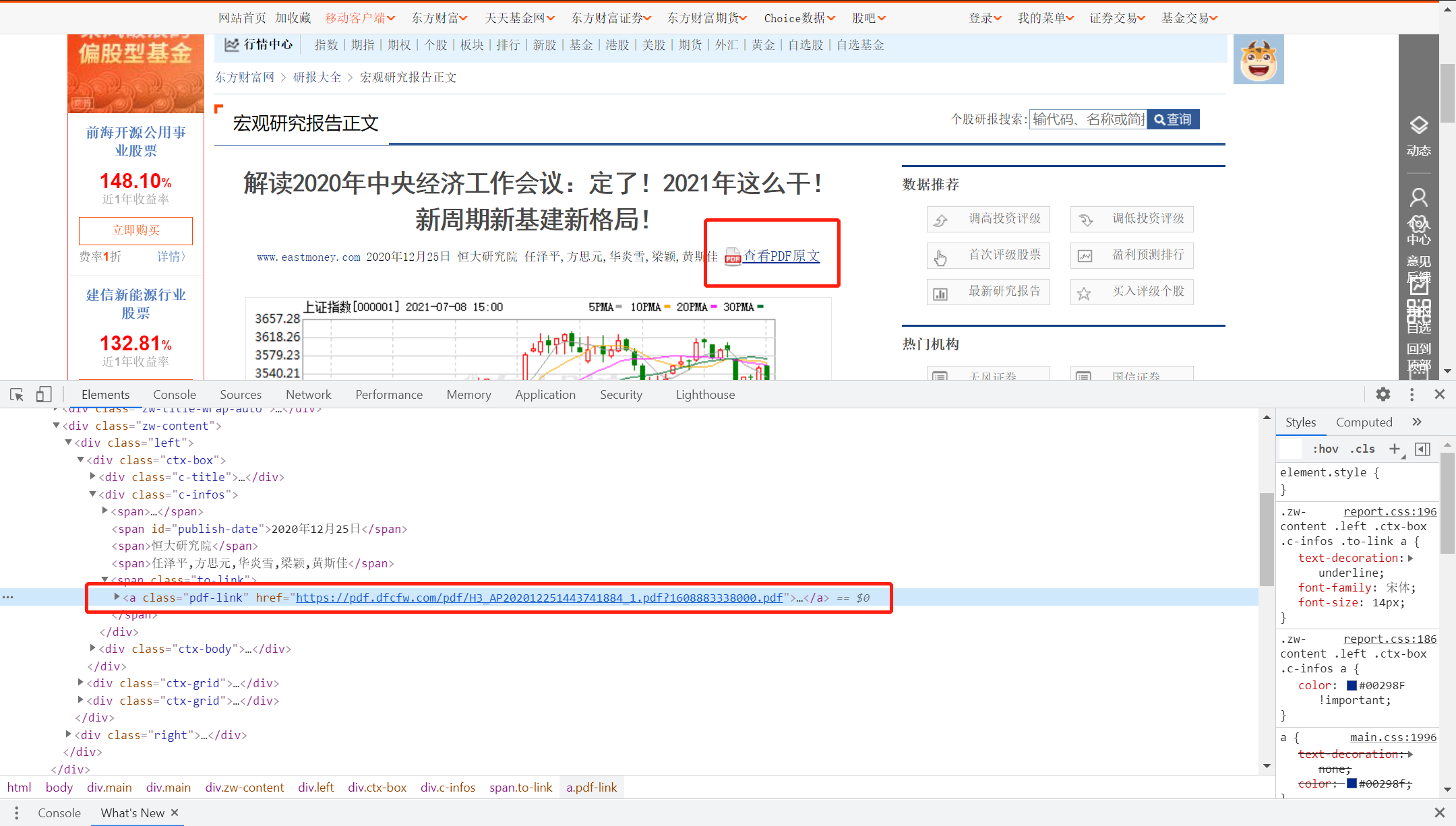This screenshot has height=826, width=1456.
Task: Open the 天天基金网 dropdown menu
Action: pos(520,18)
